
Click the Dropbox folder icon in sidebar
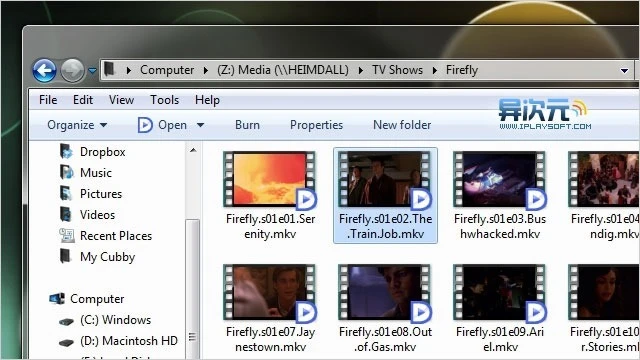(66, 151)
